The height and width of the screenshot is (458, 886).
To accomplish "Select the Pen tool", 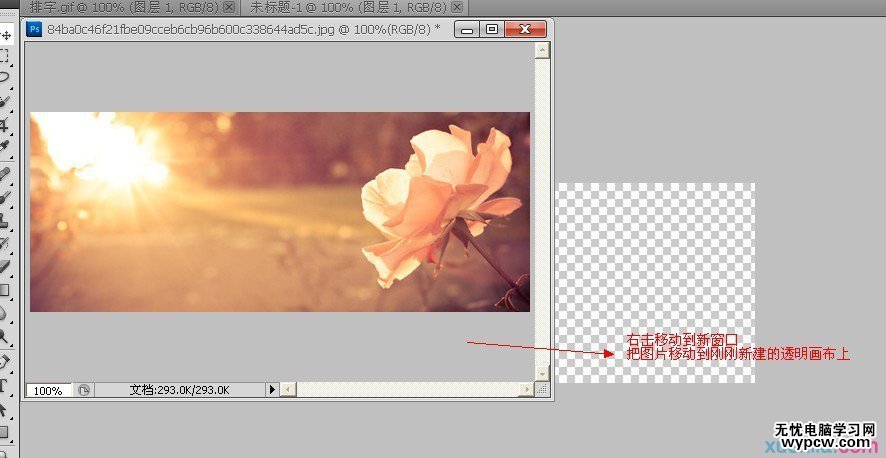I will pos(5,361).
